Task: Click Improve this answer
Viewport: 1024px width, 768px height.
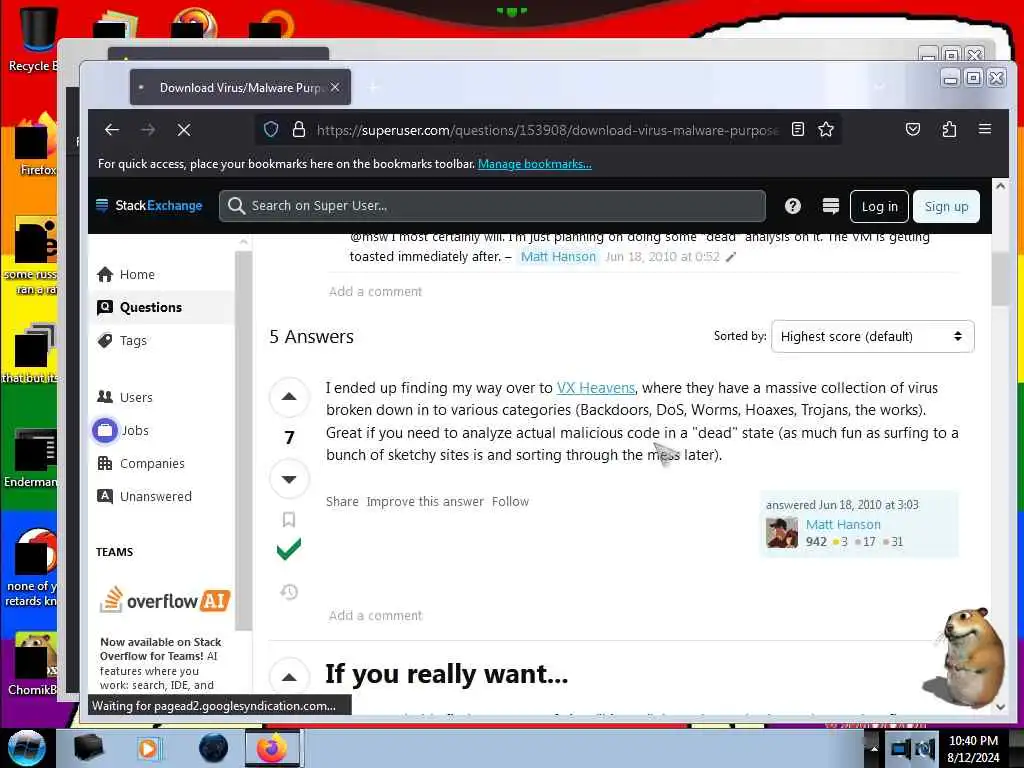Action: [425, 502]
